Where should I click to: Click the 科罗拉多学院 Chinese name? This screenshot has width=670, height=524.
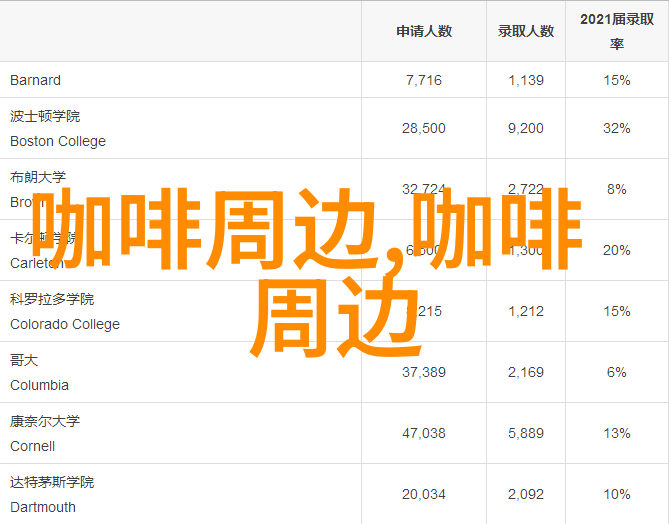click(52, 299)
